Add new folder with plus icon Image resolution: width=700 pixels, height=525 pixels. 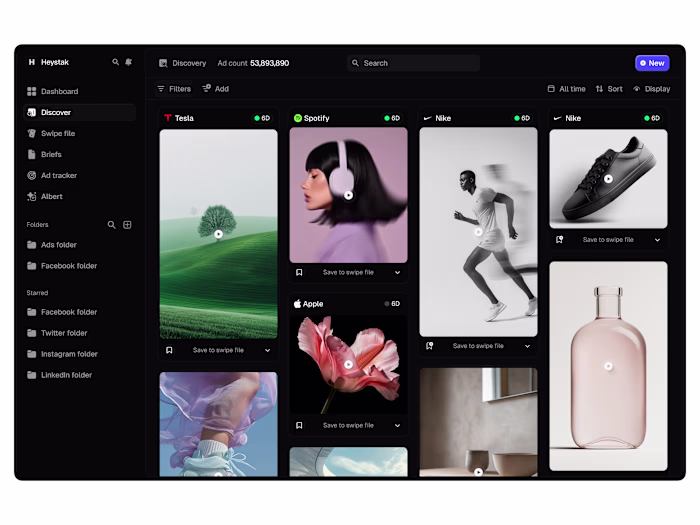pyautogui.click(x=127, y=225)
